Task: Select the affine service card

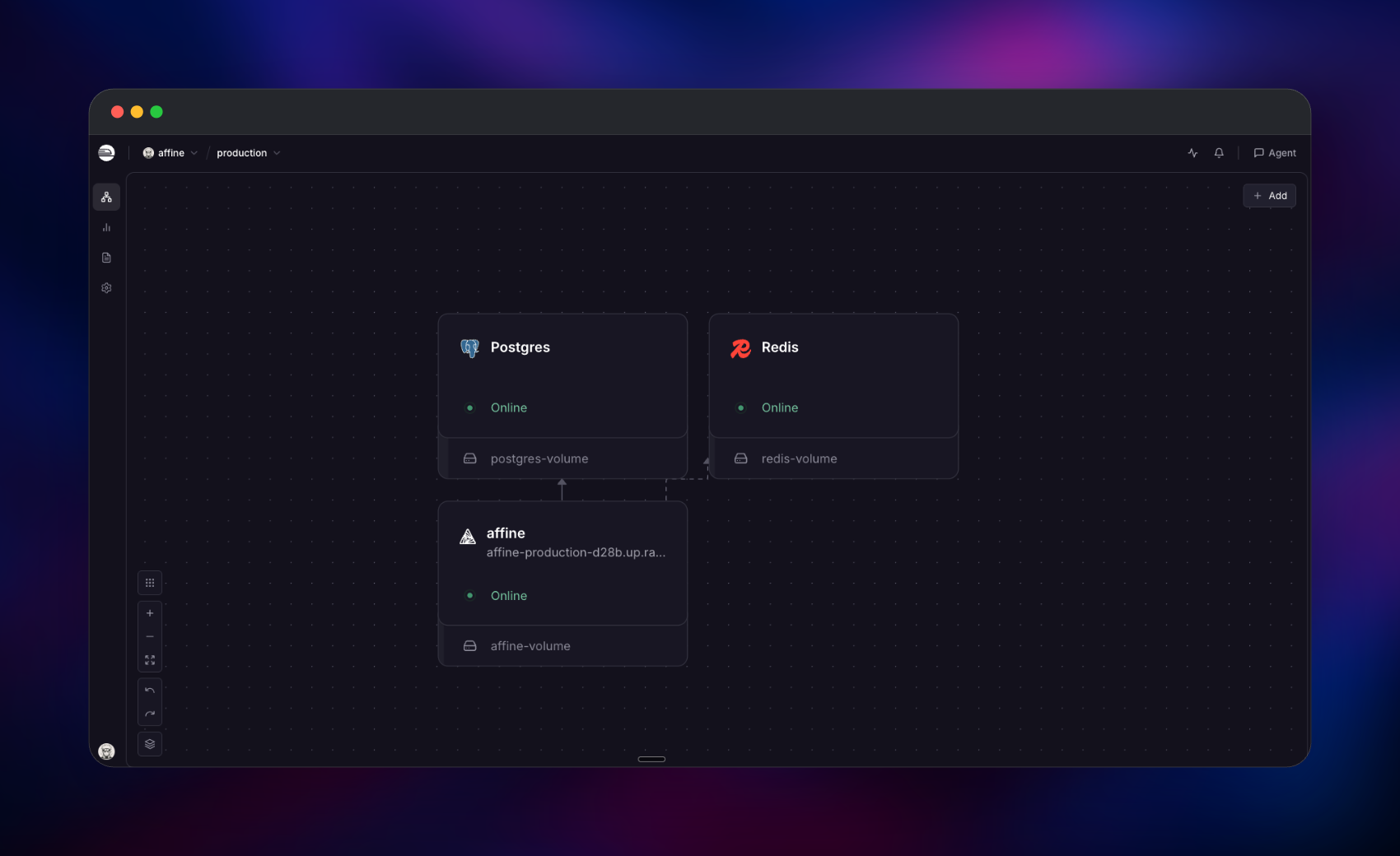Action: click(562, 563)
